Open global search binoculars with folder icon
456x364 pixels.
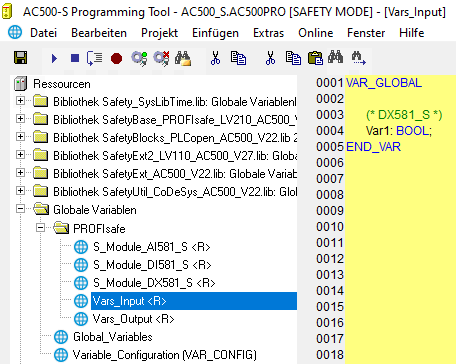point(183,58)
